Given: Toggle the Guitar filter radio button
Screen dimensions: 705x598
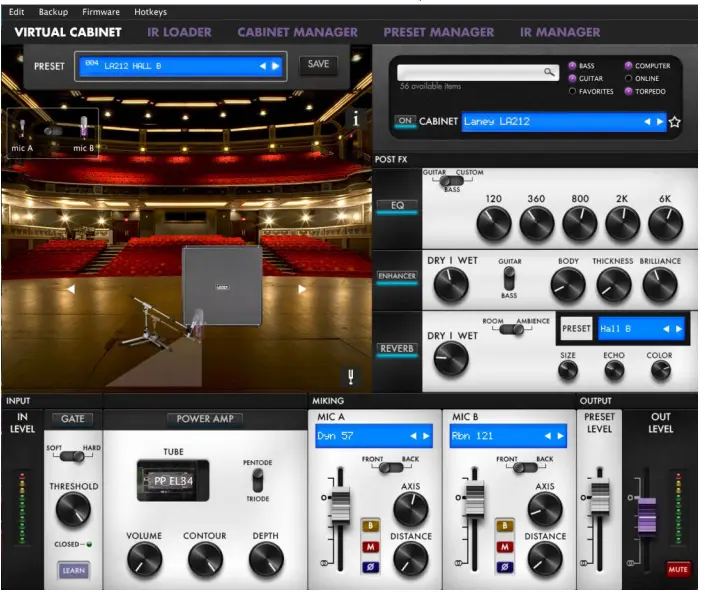Looking at the screenshot, I should (x=572, y=79).
